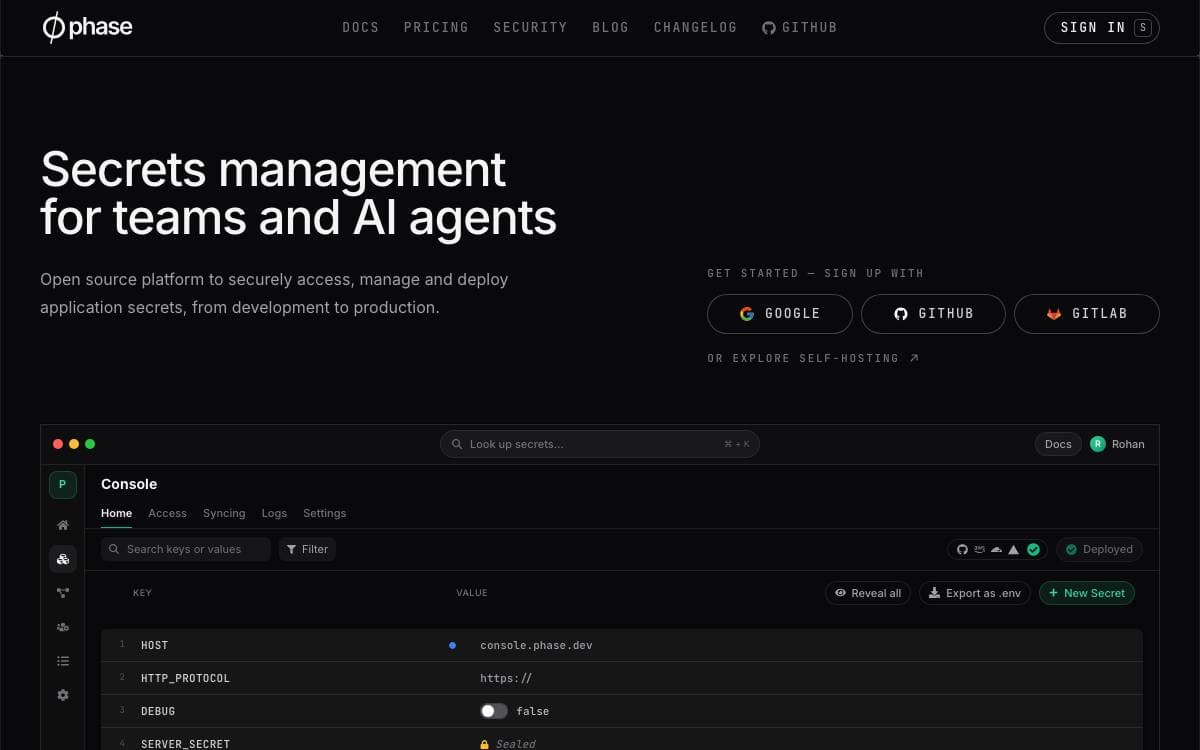Click the green window dot in console mockup
This screenshot has height=750, width=1200.
(x=90, y=444)
